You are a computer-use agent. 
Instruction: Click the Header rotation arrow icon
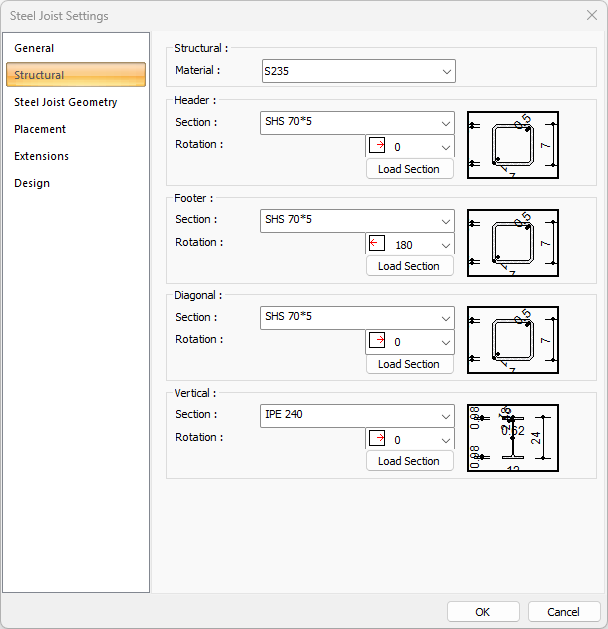point(378,146)
